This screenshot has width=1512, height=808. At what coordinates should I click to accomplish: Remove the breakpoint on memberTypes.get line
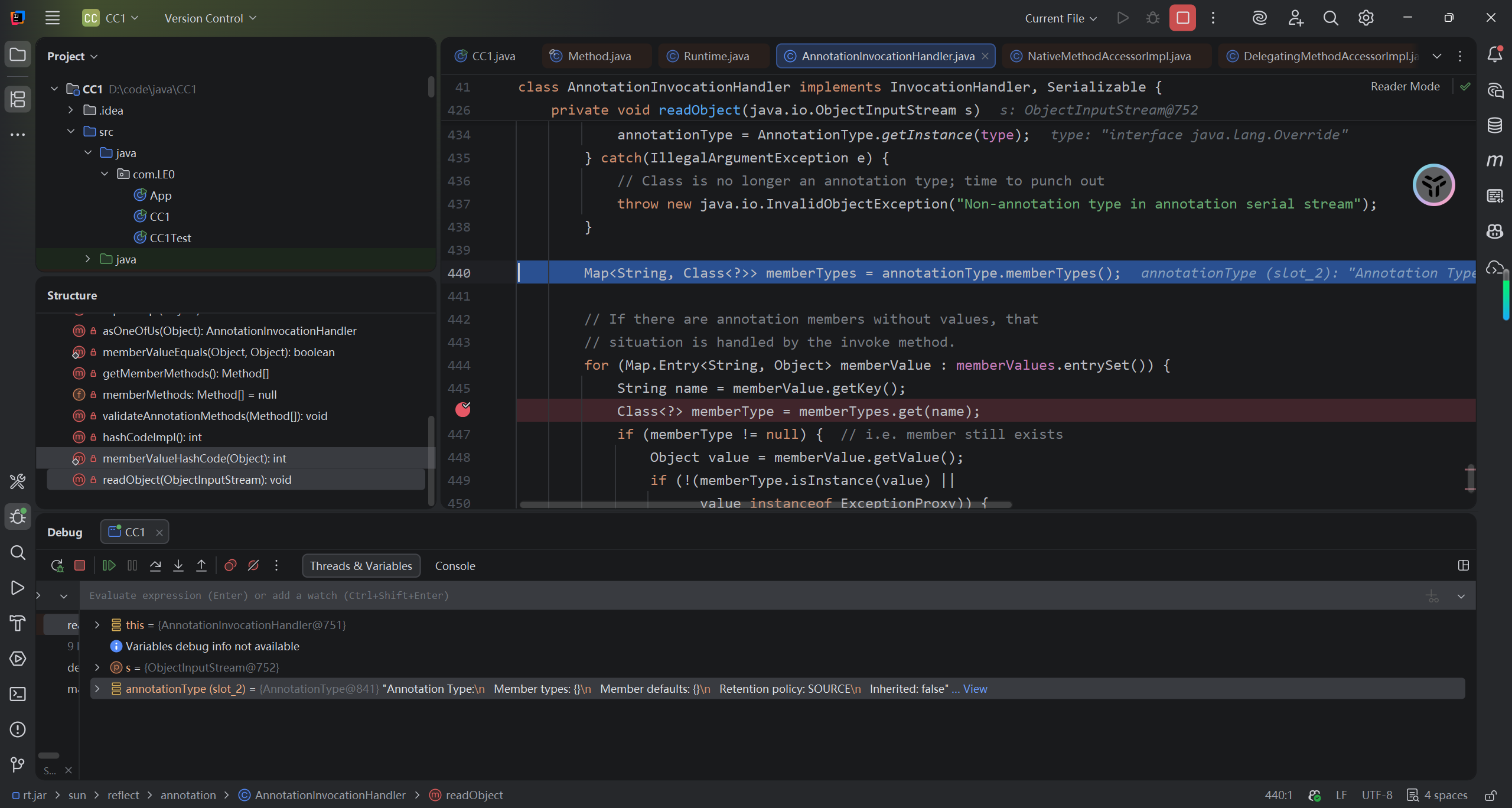(x=463, y=410)
